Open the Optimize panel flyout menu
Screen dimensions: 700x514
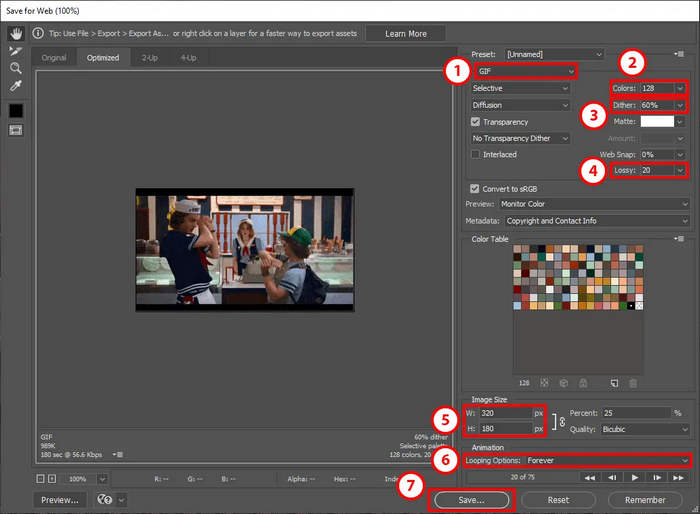point(679,54)
